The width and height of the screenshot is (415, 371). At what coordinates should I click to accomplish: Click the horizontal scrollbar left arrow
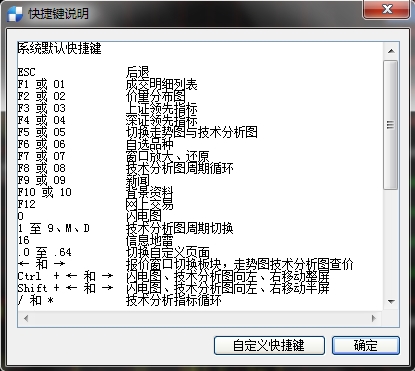[26, 318]
